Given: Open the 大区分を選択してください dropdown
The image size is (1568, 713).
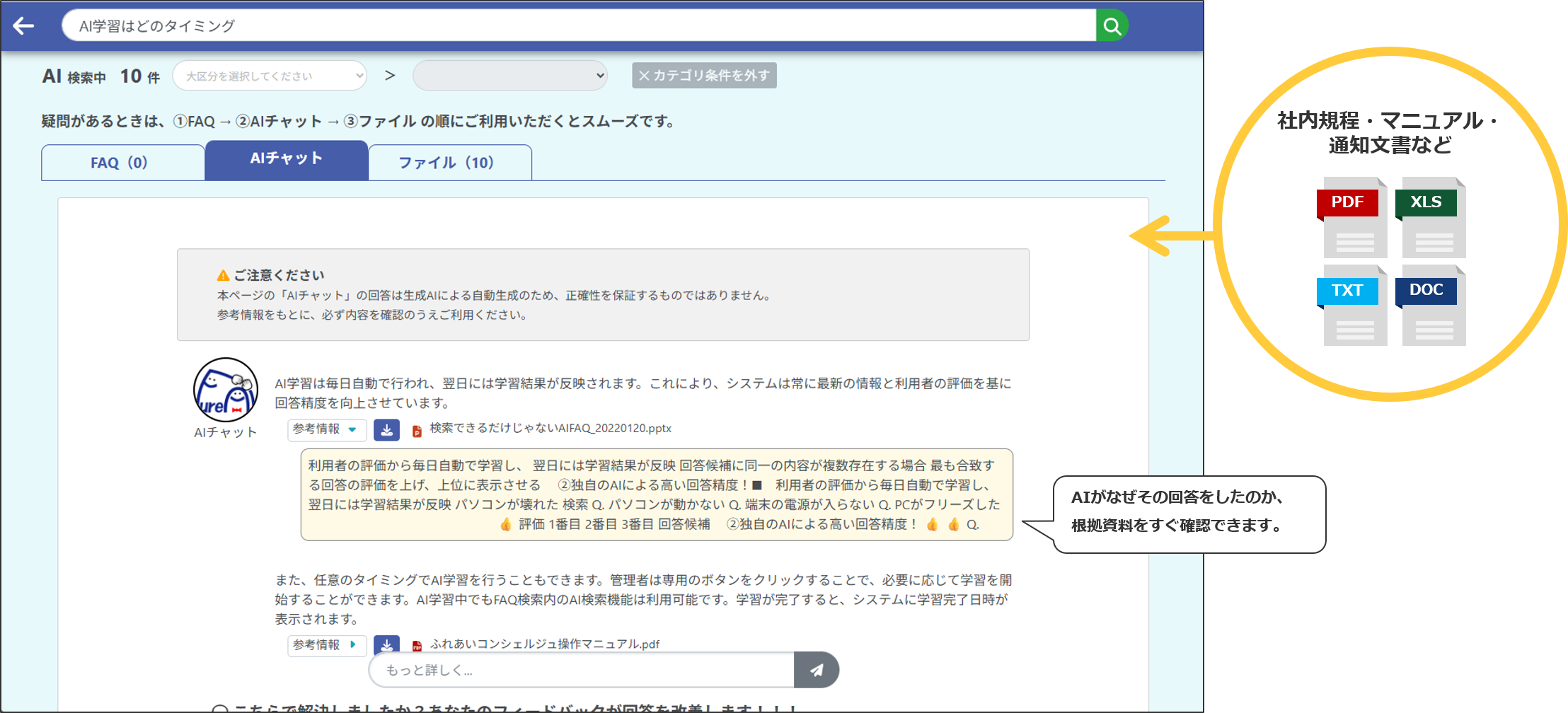Looking at the screenshot, I should tap(270, 76).
